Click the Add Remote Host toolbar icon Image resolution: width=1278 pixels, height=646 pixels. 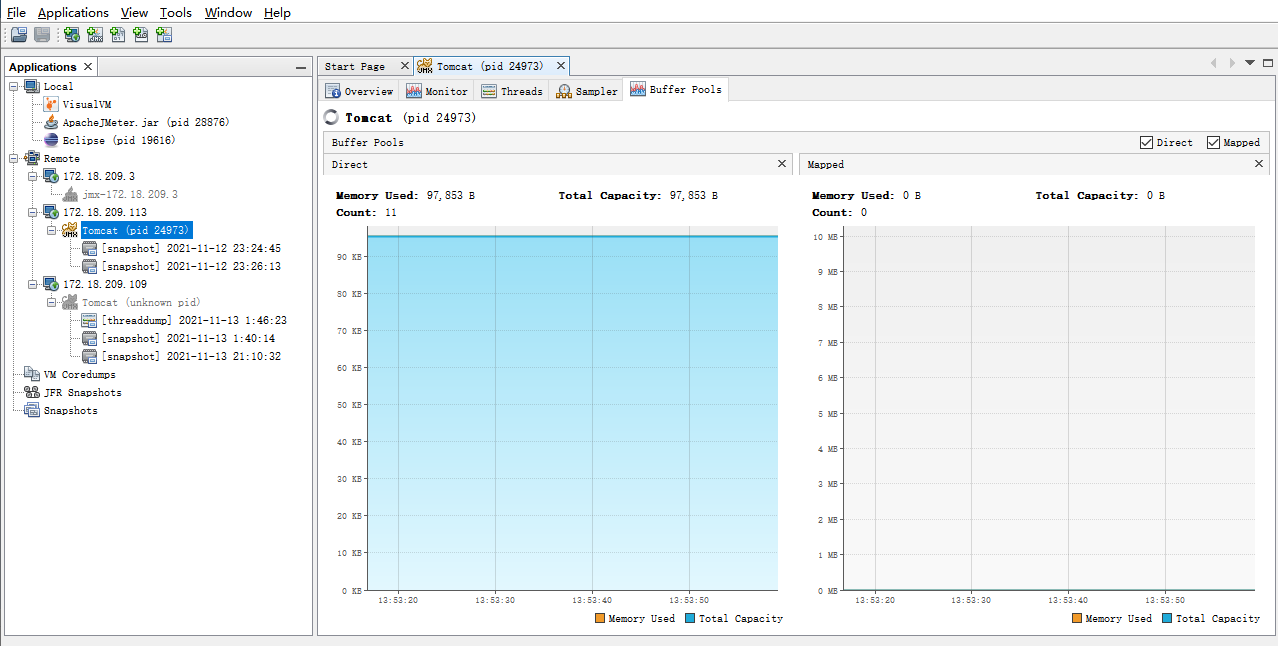pyautogui.click(x=71, y=35)
